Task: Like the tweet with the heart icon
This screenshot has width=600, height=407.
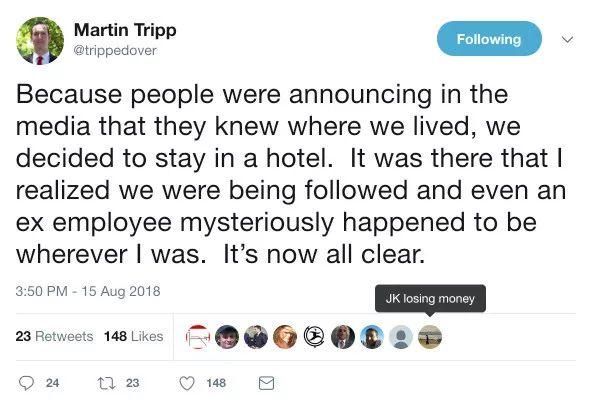Action: tap(185, 382)
